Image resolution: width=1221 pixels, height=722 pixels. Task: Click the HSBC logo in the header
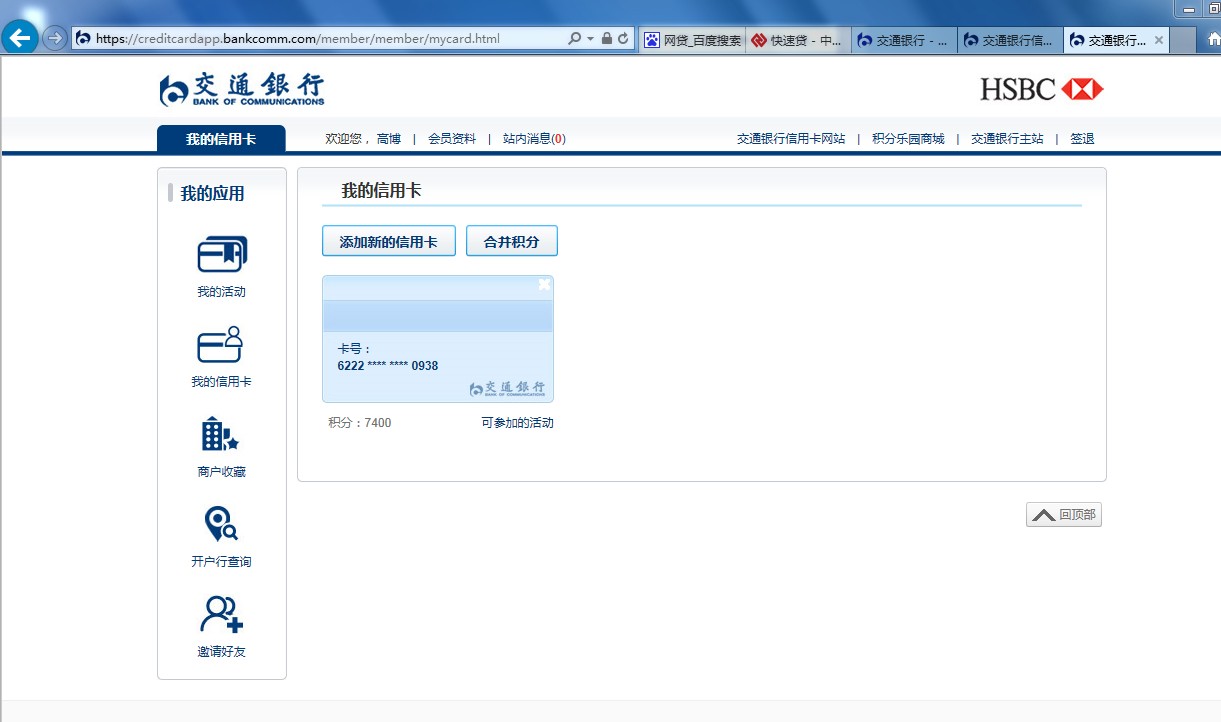(x=1041, y=89)
